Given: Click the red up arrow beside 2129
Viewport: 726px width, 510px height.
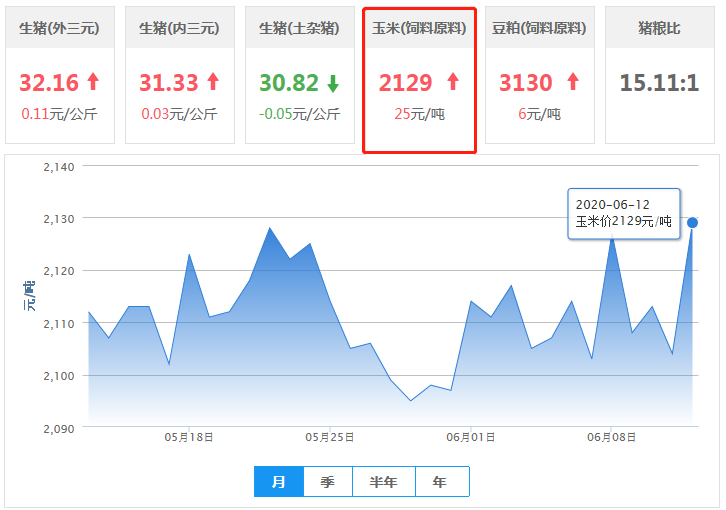Looking at the screenshot, I should click(x=452, y=82).
